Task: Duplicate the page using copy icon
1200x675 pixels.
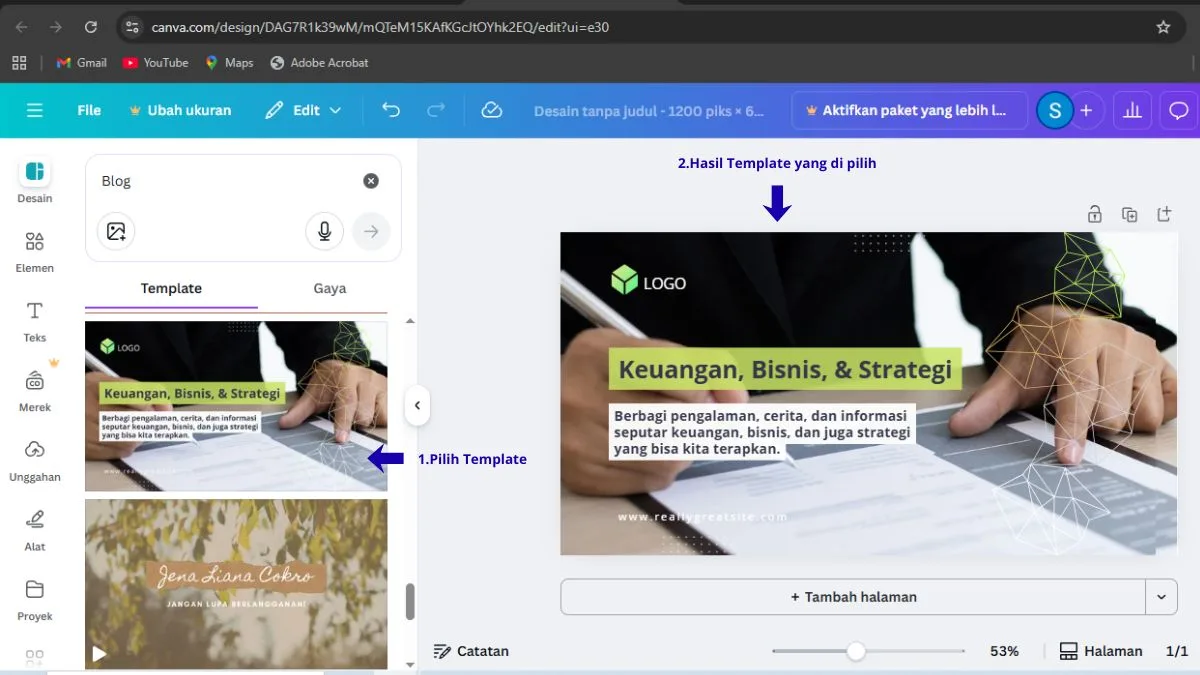Action: pyautogui.click(x=1129, y=214)
